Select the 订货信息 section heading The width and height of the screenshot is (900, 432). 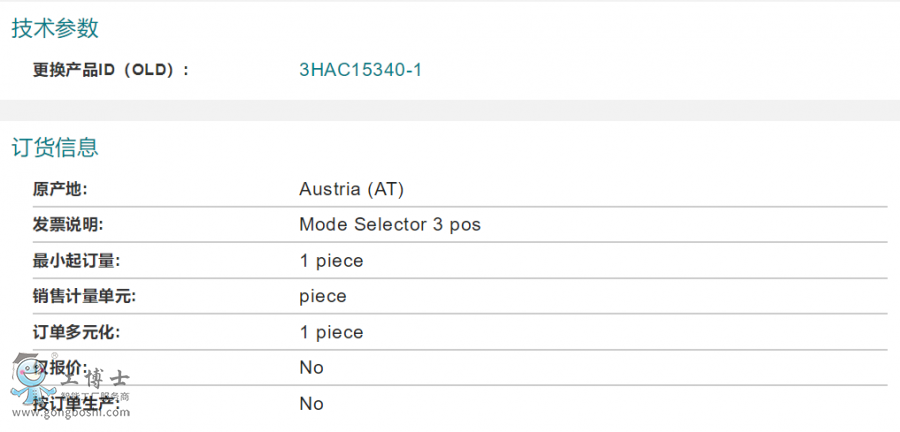click(x=55, y=148)
